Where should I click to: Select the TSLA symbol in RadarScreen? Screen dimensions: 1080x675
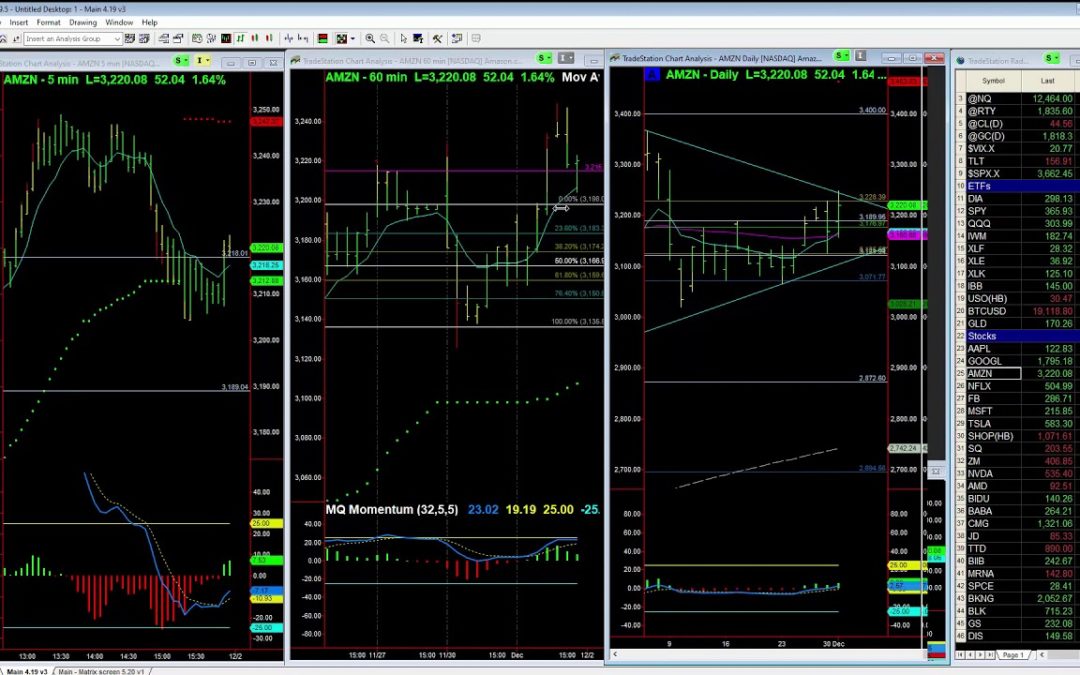pos(979,424)
